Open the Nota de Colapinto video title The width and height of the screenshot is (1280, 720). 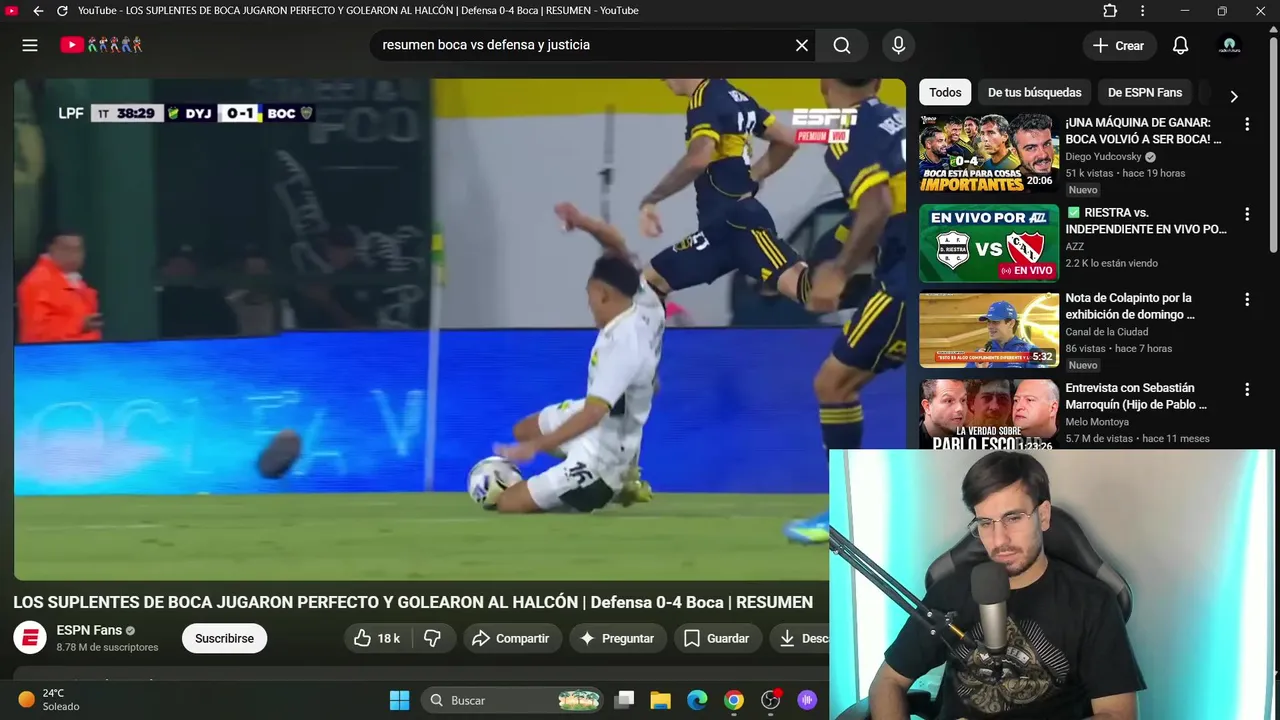pos(1130,306)
